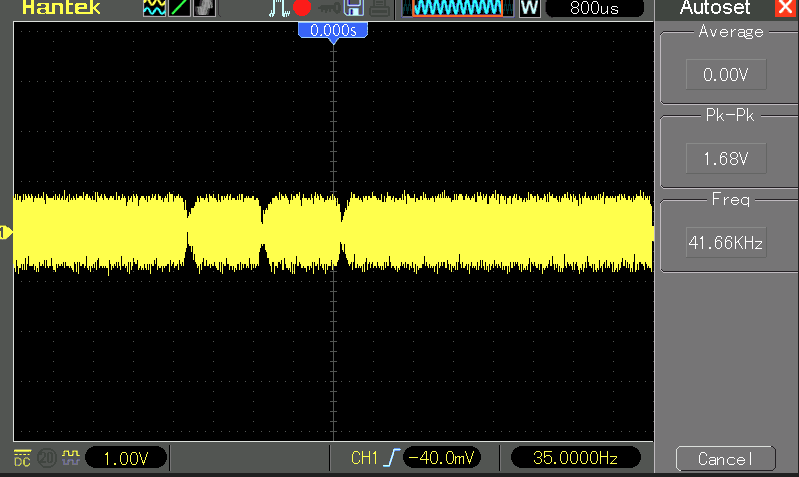The width and height of the screenshot is (799, 477).
Task: Click the W window mode icon
Action: [529, 9]
